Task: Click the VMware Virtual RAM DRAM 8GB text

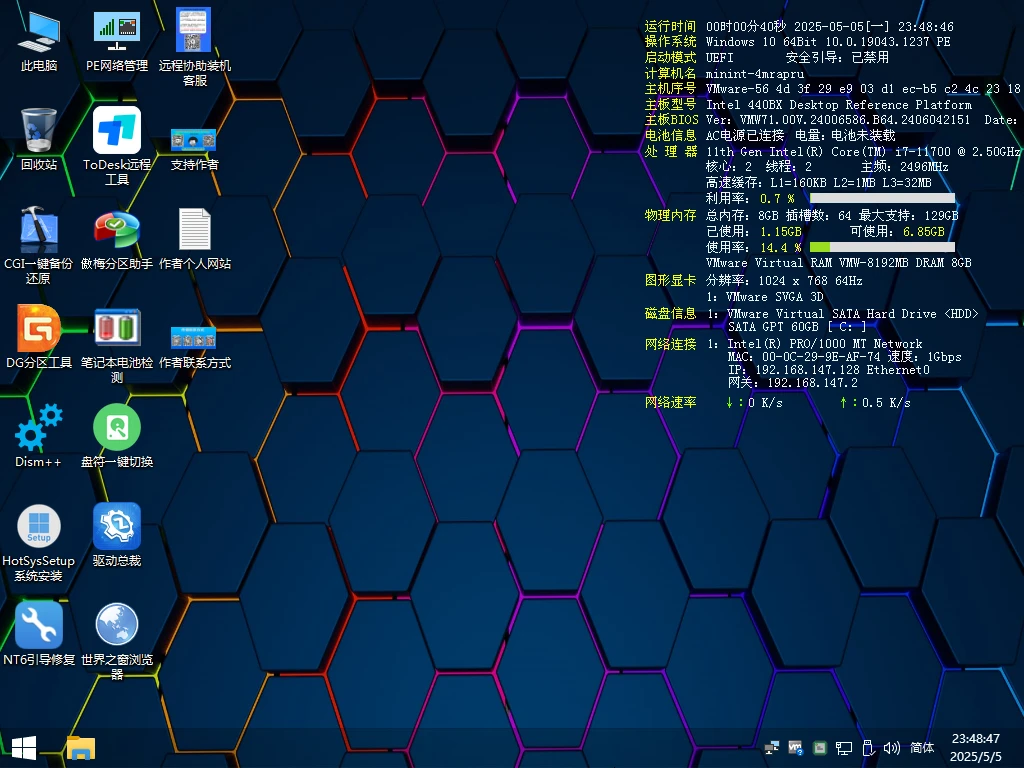Action: click(x=839, y=263)
